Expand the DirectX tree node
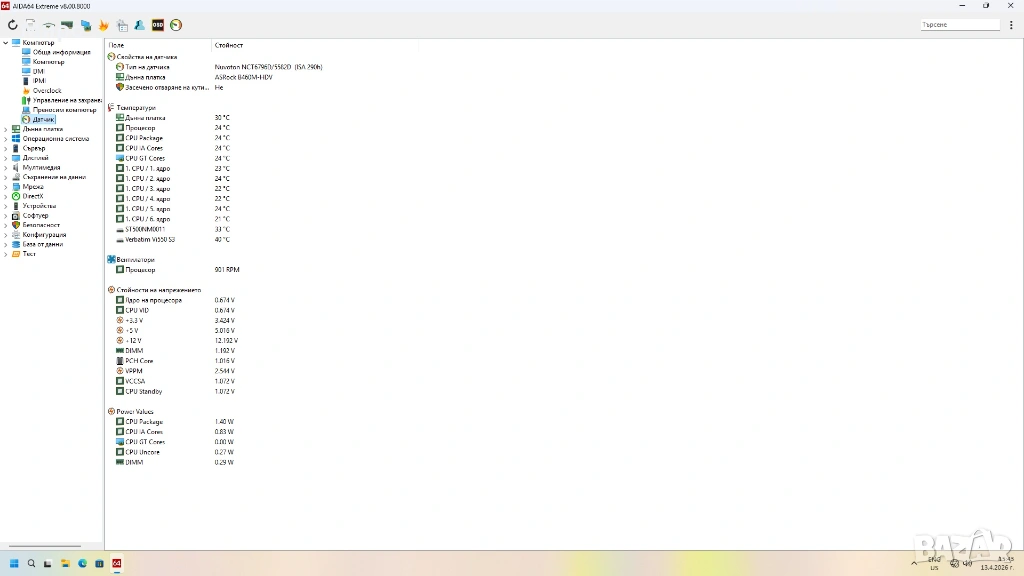This screenshot has width=1024, height=576. point(5,196)
